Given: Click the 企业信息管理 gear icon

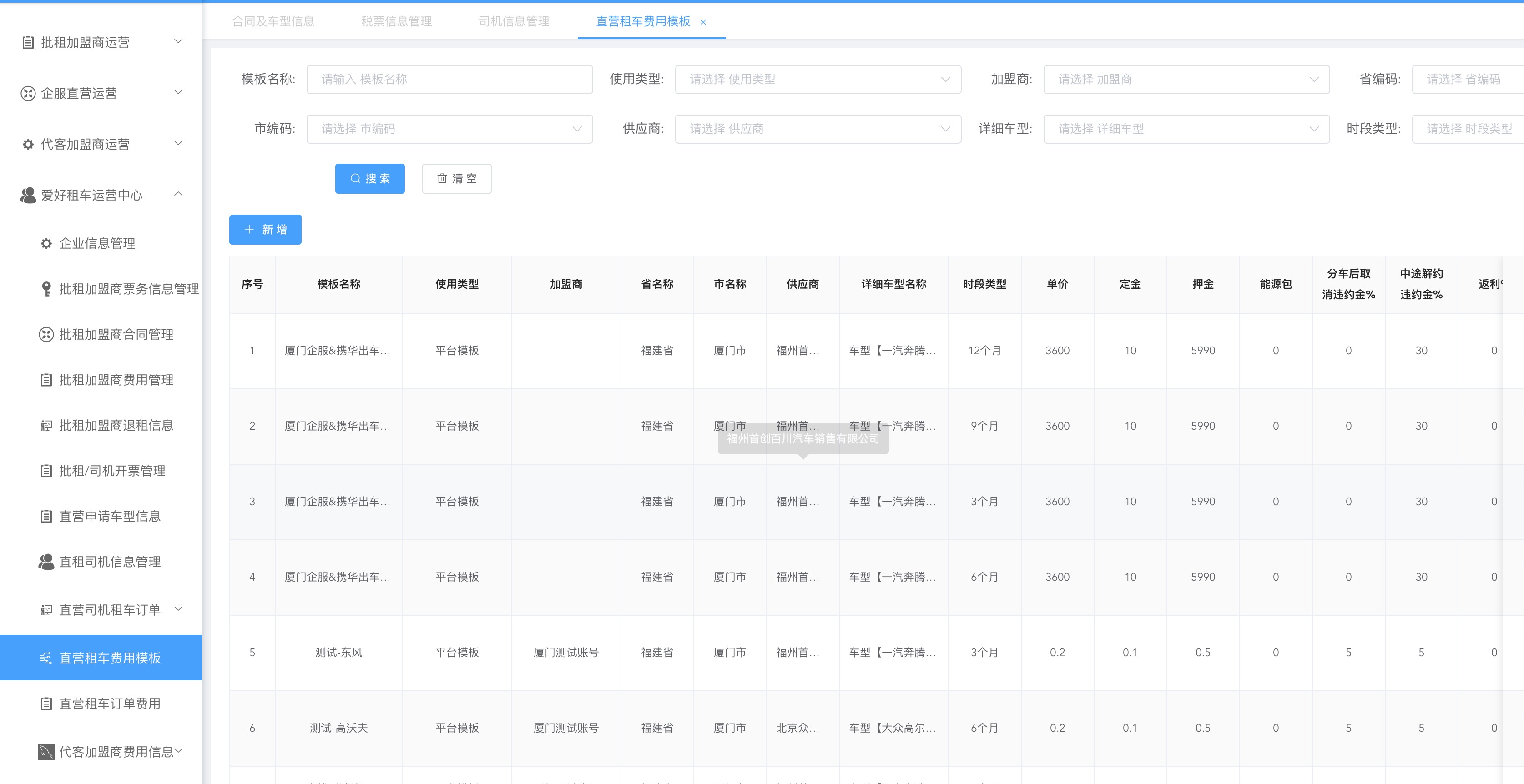Looking at the screenshot, I should click(x=46, y=244).
